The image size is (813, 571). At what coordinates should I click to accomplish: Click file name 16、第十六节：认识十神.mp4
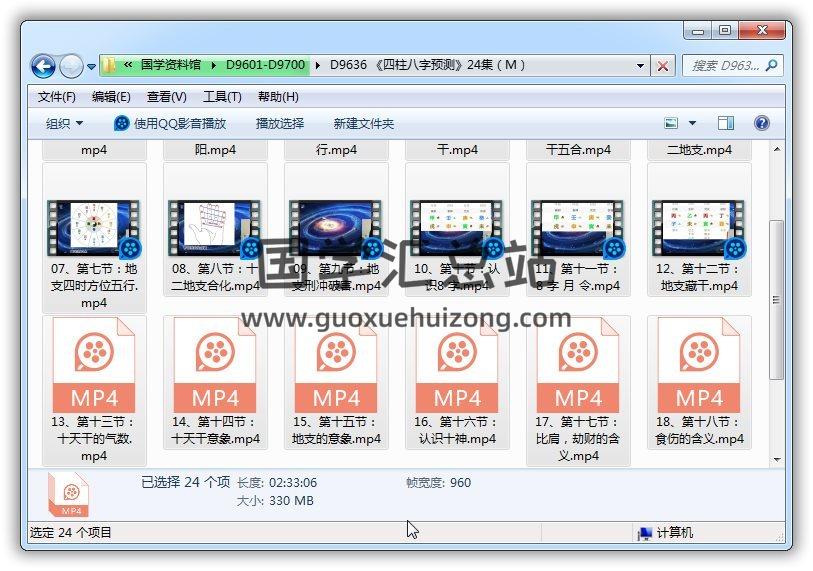[457, 430]
